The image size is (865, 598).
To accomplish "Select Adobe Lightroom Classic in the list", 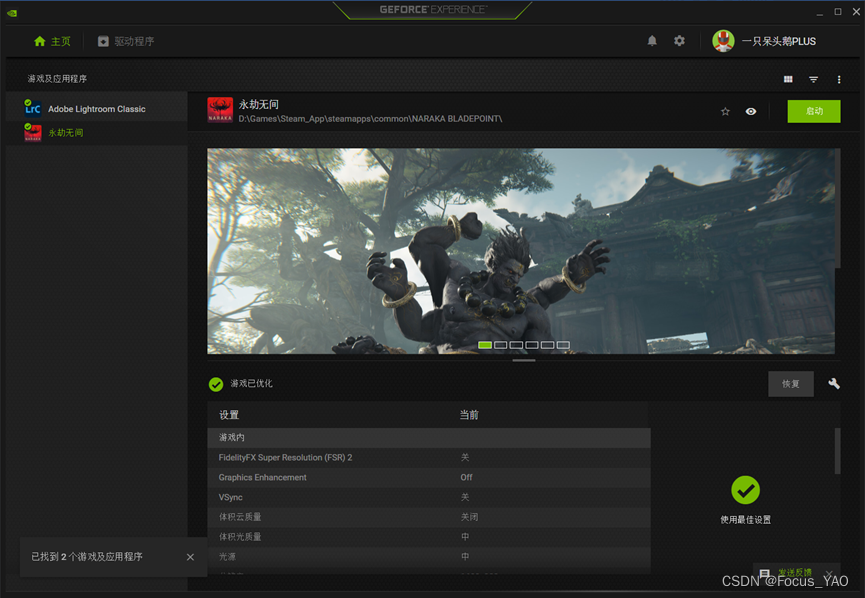I will 97,109.
